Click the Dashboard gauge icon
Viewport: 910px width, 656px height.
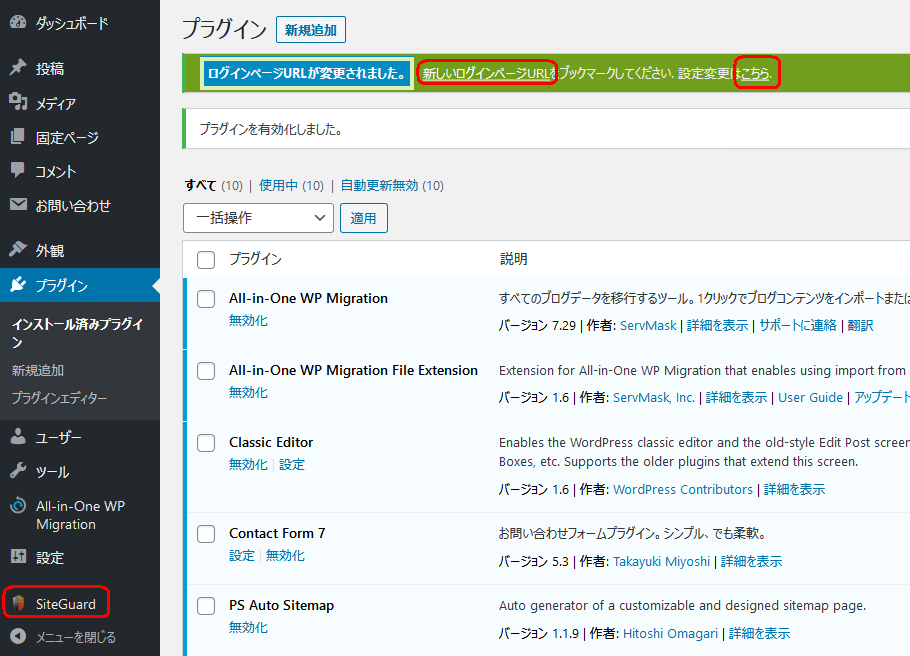click(18, 23)
